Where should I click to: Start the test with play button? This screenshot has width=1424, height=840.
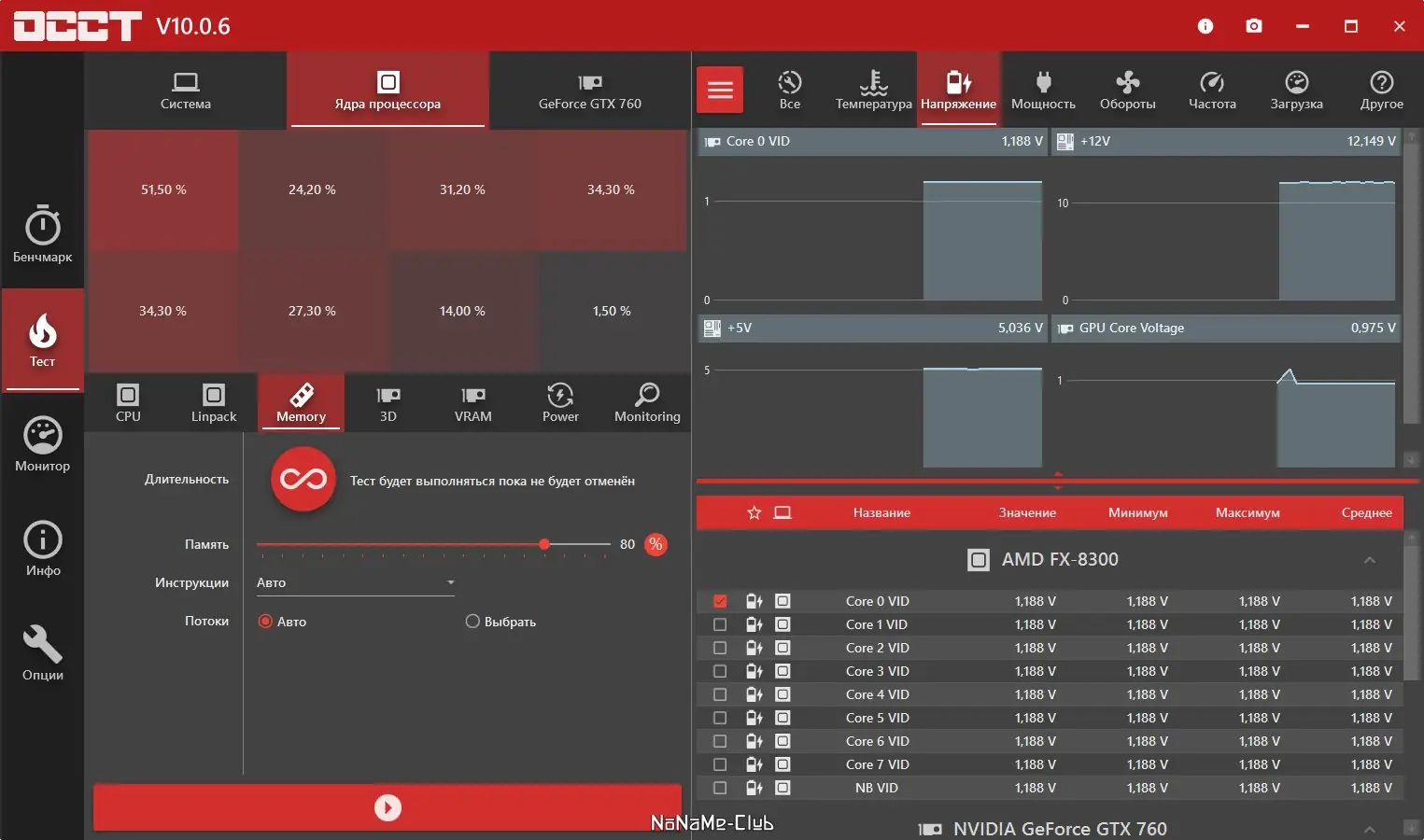pos(388,807)
